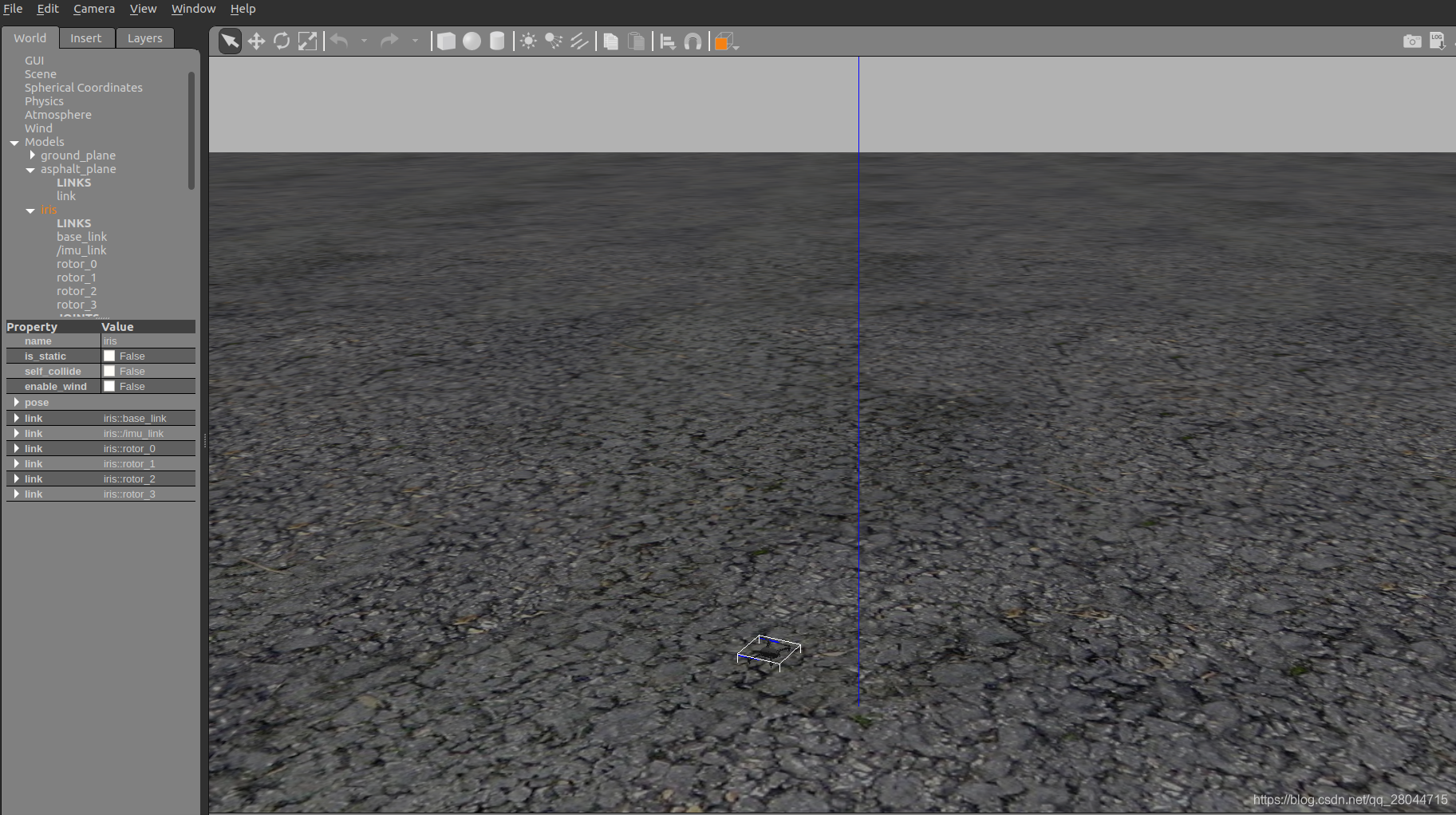The image size is (1456, 815).
Task: Click the iris name value field
Action: pyautogui.click(x=148, y=341)
